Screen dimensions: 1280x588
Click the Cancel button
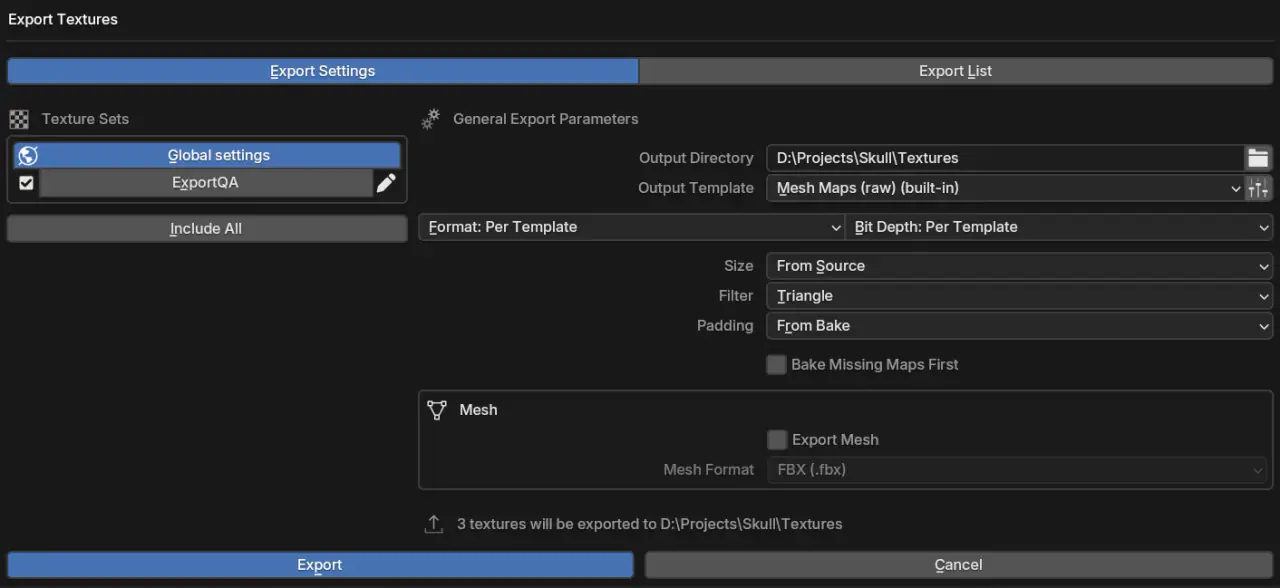click(x=958, y=565)
